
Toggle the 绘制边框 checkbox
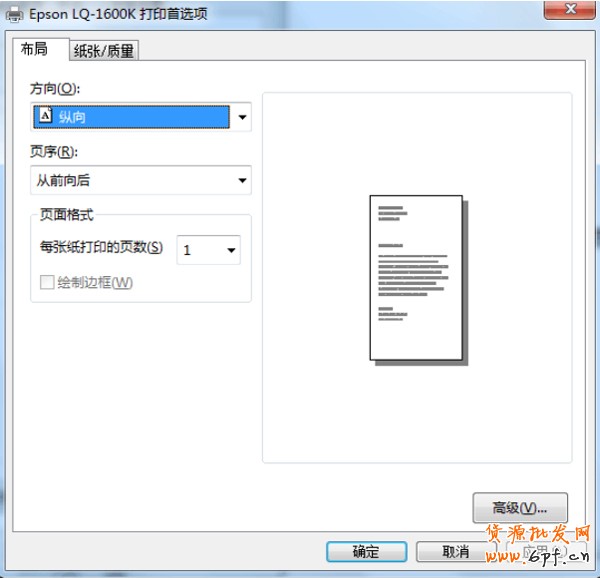pos(46,283)
